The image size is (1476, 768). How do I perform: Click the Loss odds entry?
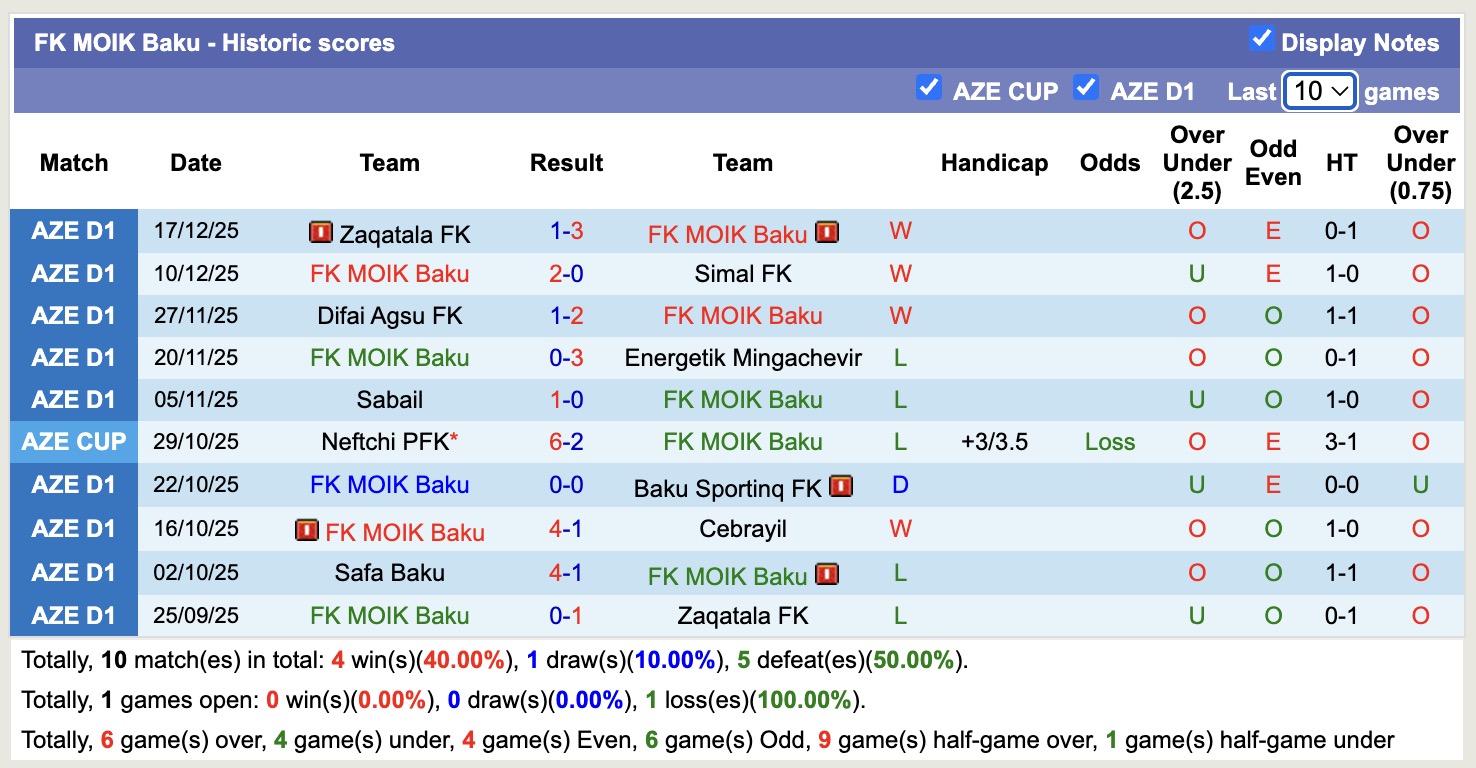tap(1109, 441)
